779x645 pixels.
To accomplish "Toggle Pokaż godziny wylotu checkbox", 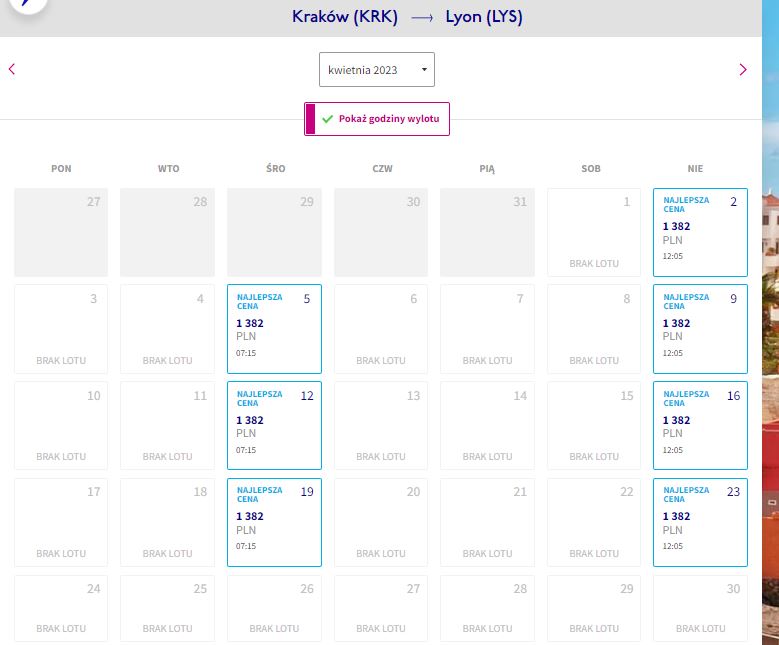I will (377, 119).
